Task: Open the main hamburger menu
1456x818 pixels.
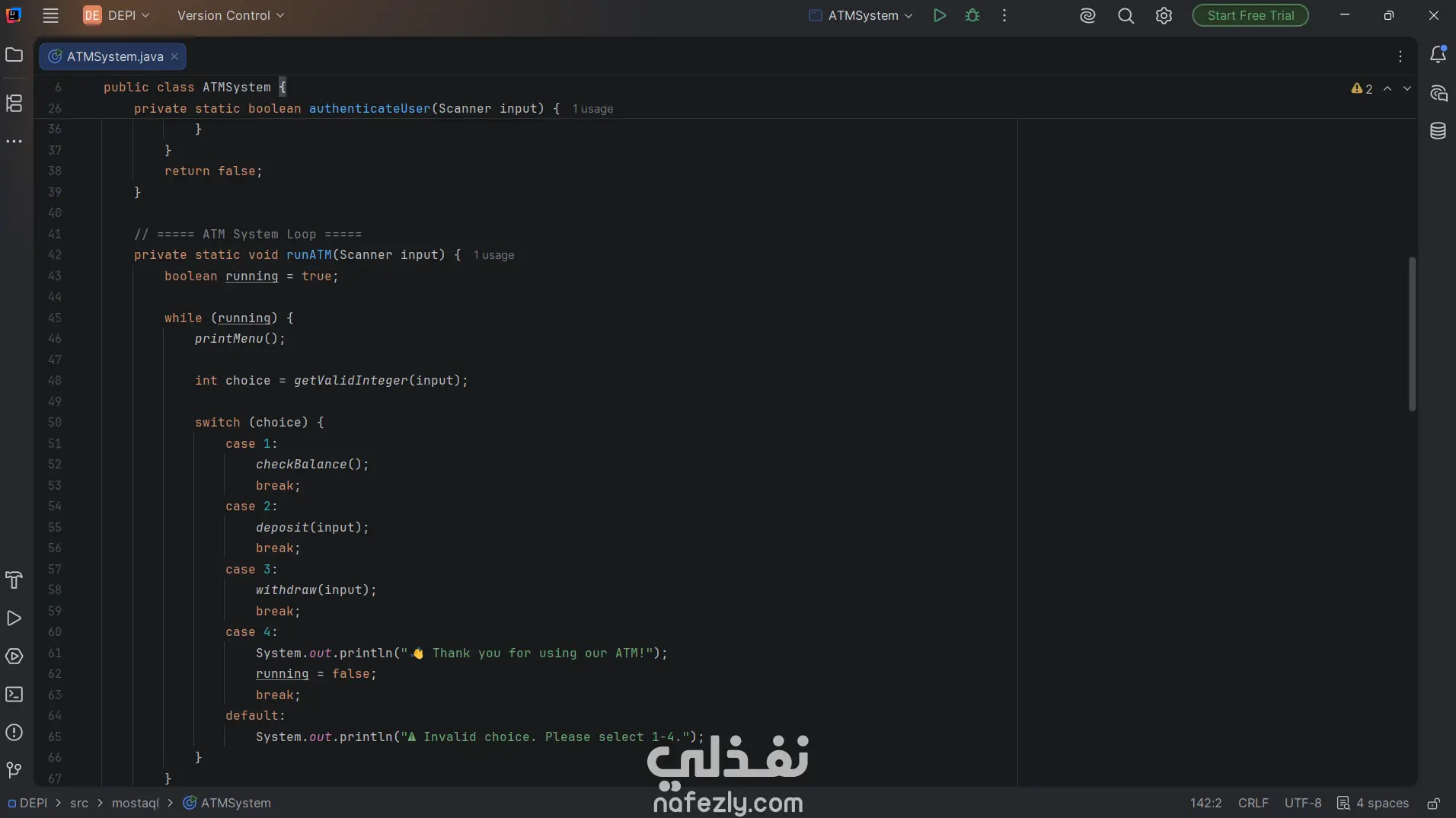Action: [50, 15]
